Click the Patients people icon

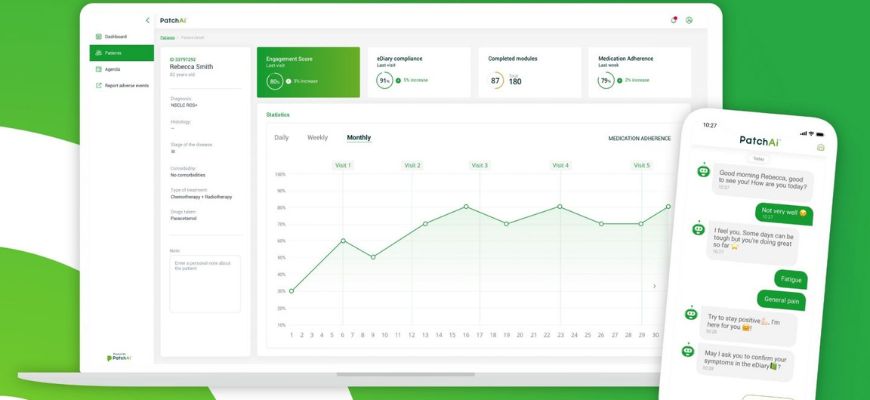pos(99,53)
